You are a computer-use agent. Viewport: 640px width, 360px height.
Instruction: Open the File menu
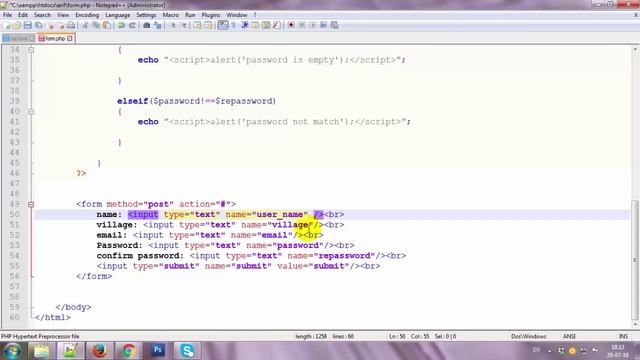point(7,15)
